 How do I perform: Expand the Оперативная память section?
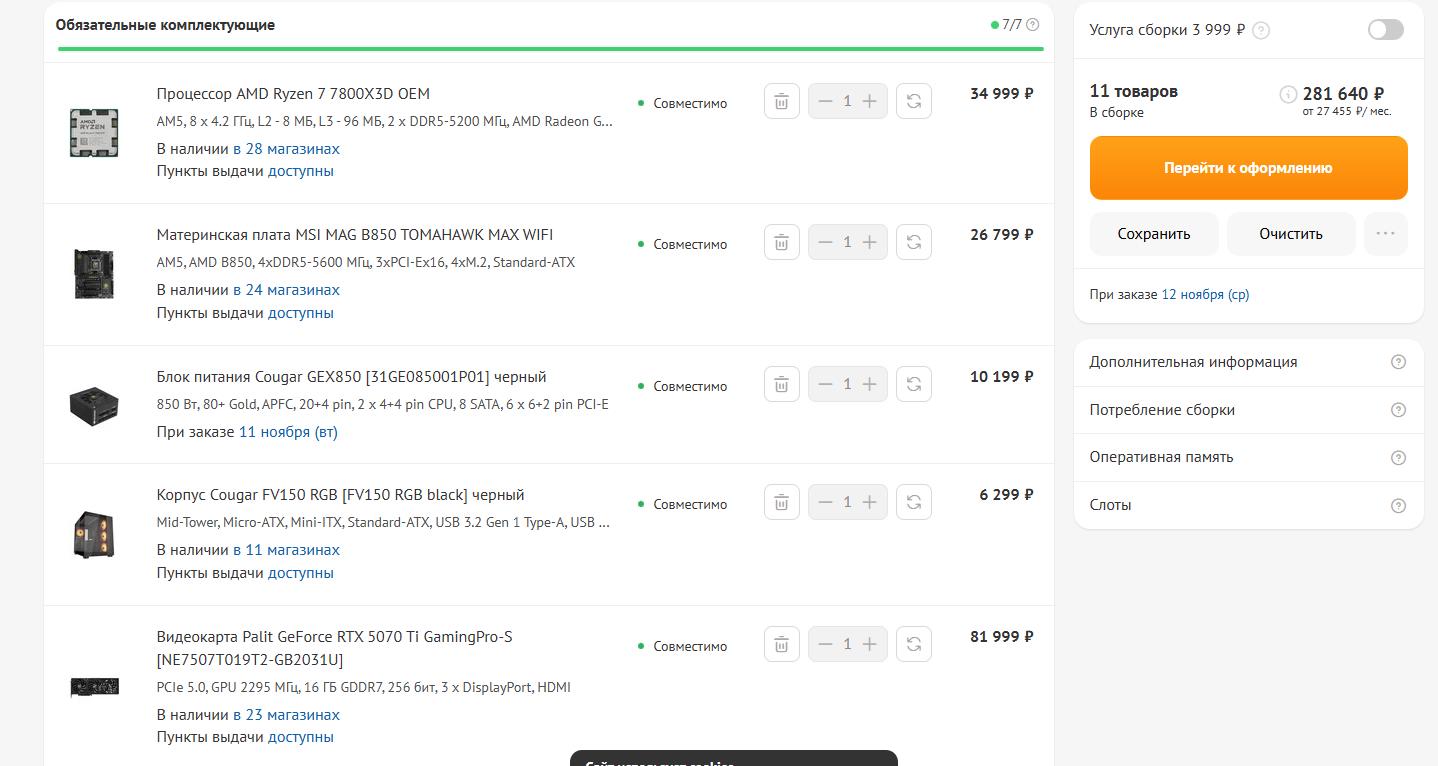1248,457
